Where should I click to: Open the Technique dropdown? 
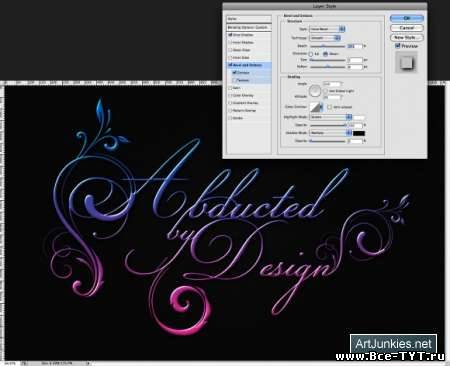(325, 38)
